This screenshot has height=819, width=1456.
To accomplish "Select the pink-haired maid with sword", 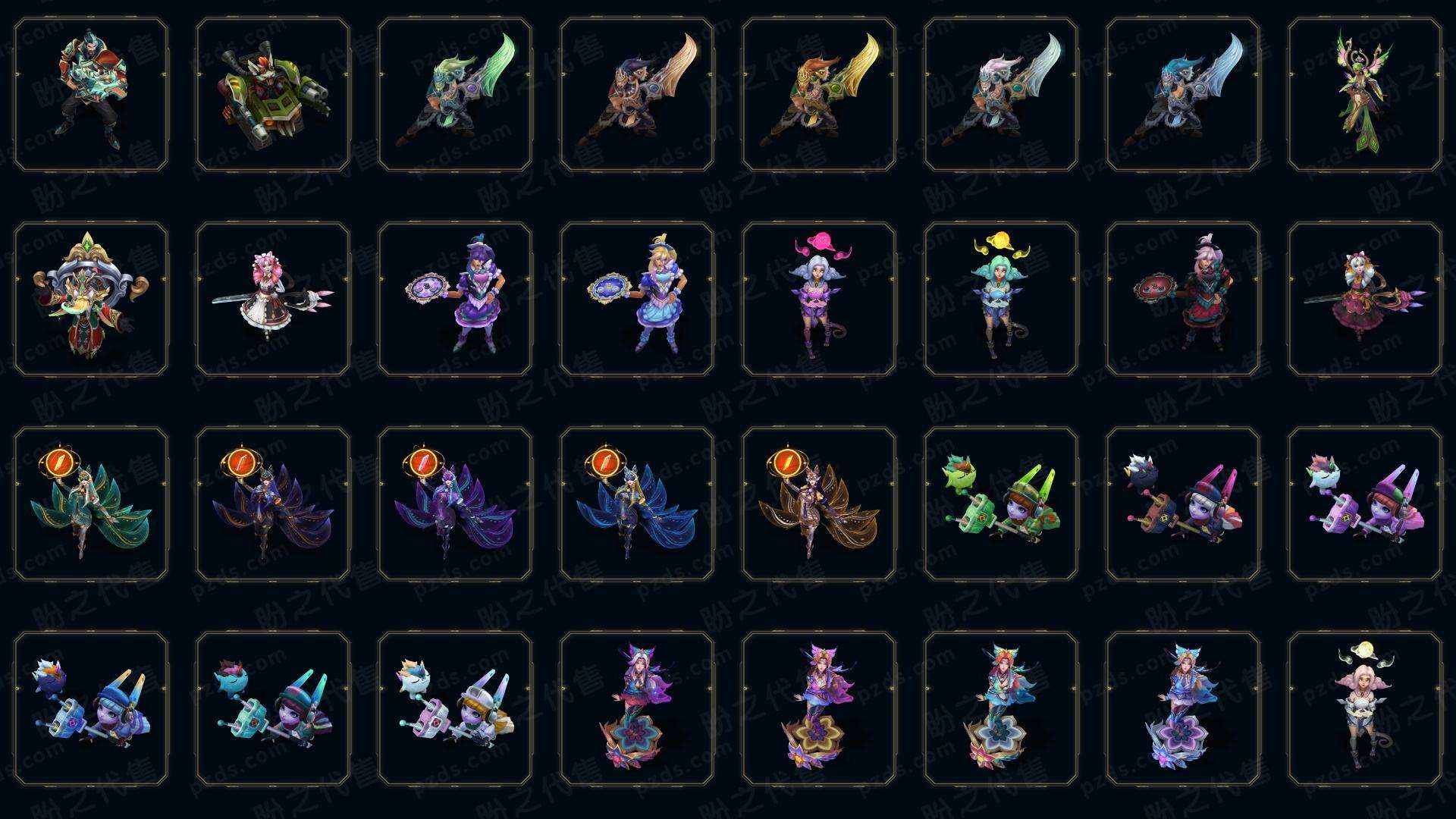I will point(273,299).
